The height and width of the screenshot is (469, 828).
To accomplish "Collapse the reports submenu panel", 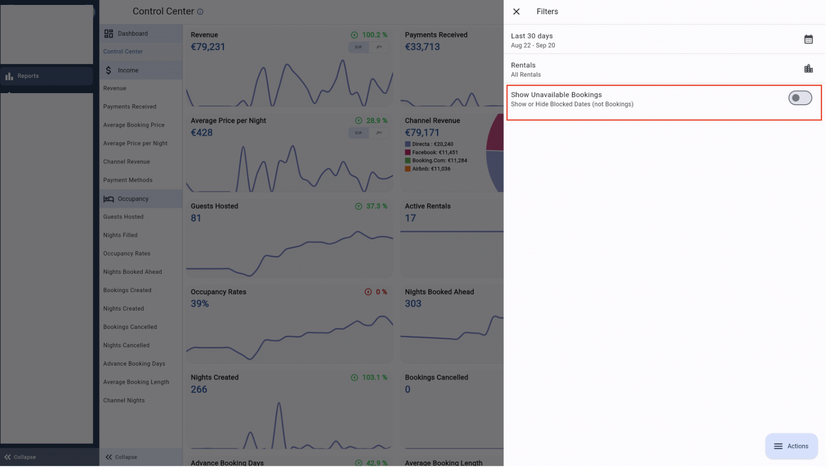I will [121, 459].
